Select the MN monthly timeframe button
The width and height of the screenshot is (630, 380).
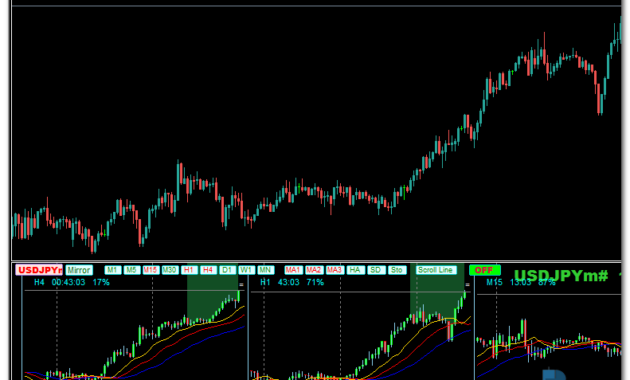(x=265, y=270)
